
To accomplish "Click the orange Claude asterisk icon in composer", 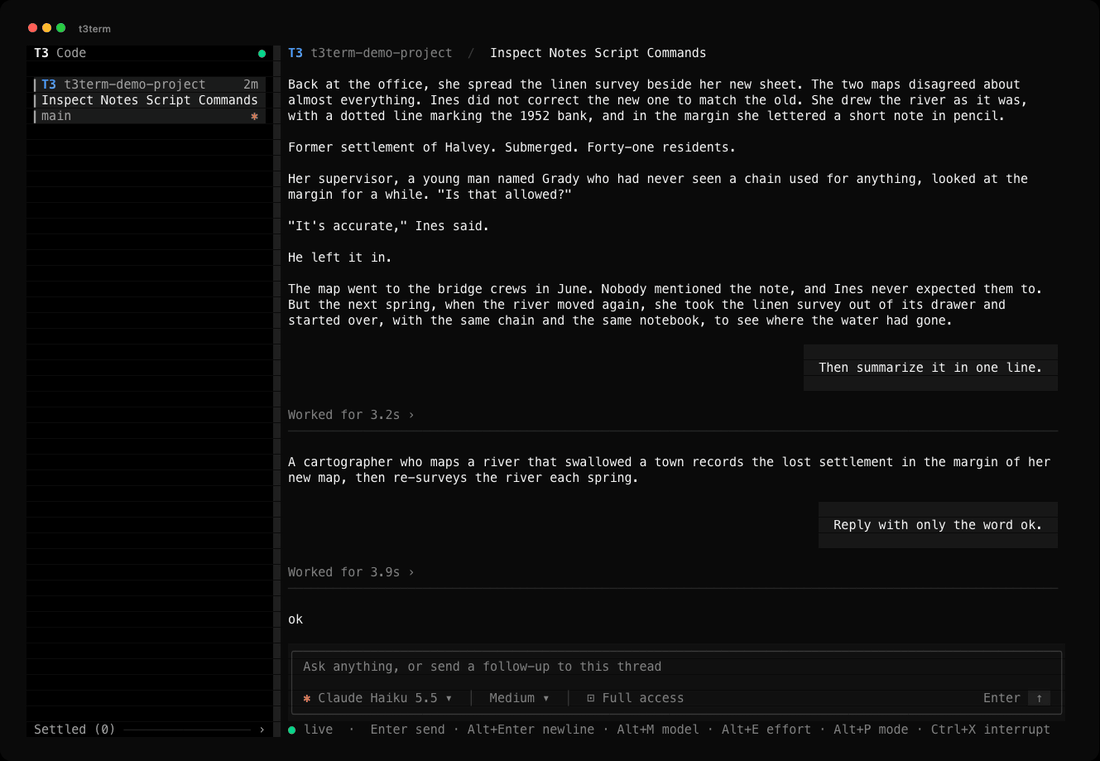I will point(307,698).
